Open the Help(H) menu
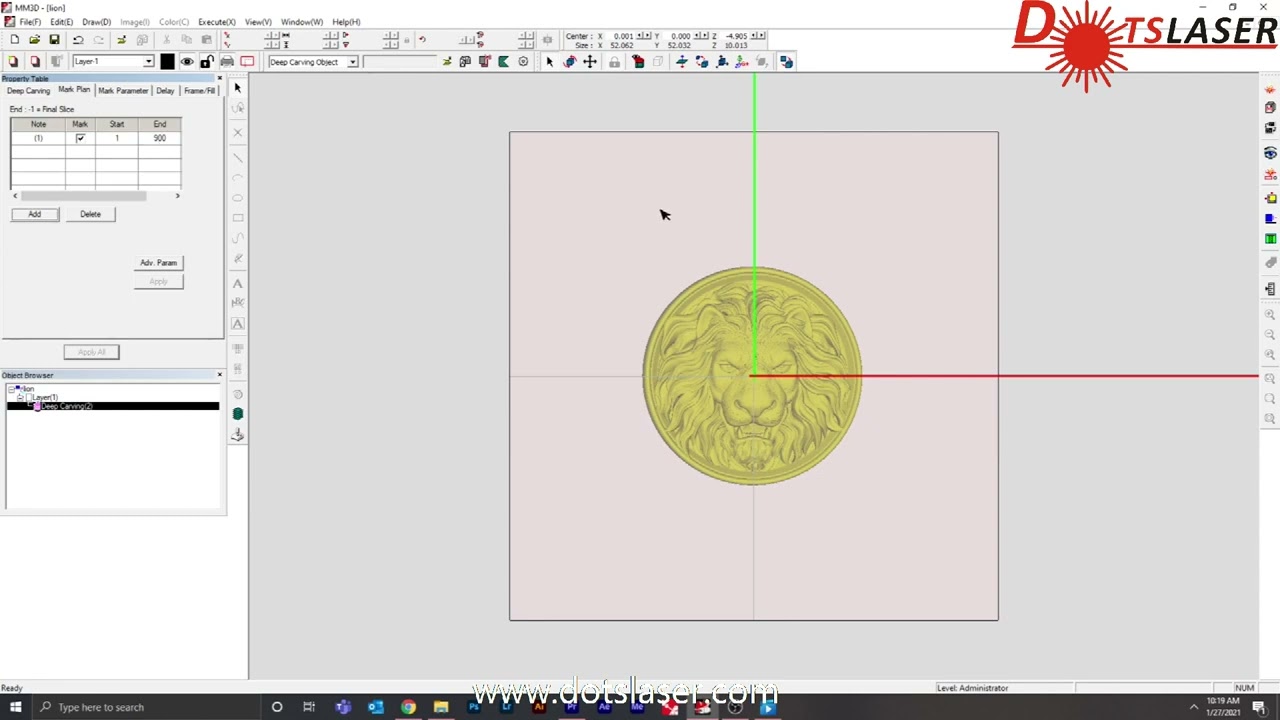Viewport: 1280px width, 720px height. coord(346,22)
